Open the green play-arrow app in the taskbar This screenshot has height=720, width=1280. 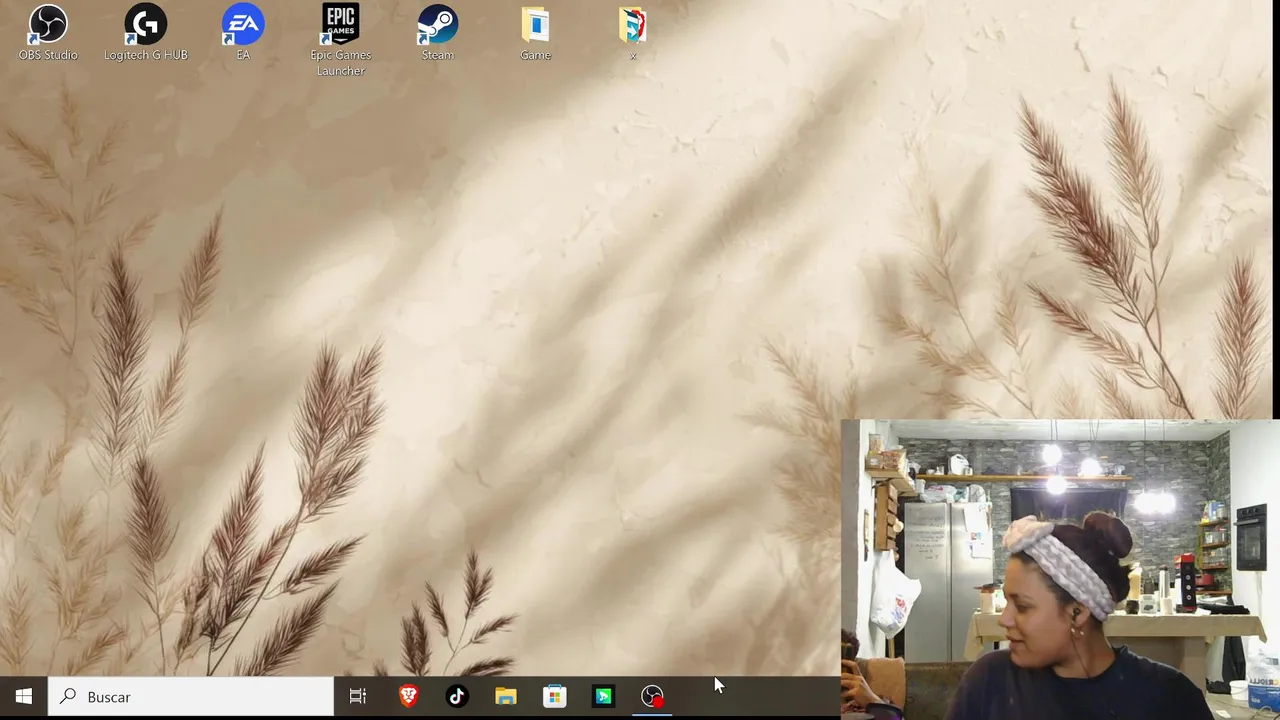click(603, 696)
